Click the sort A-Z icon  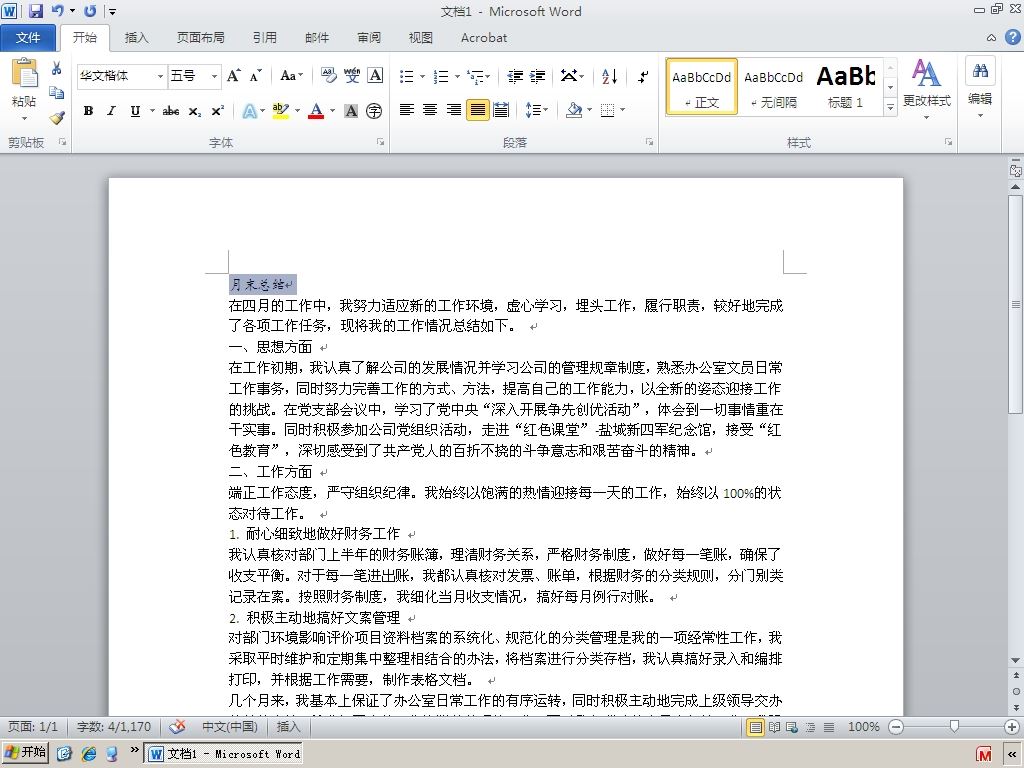(609, 76)
